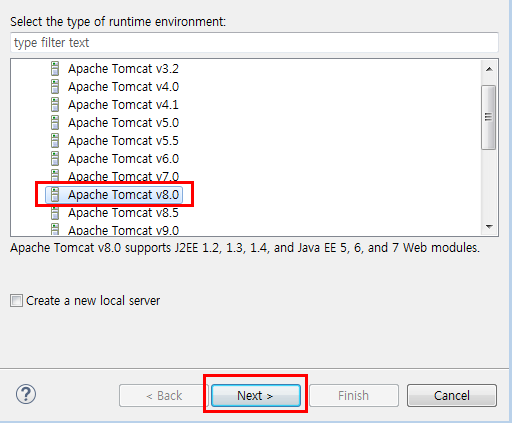Image resolution: width=512 pixels, height=423 pixels.
Task: Enable Create a new local server checkbox
Action: 16,300
